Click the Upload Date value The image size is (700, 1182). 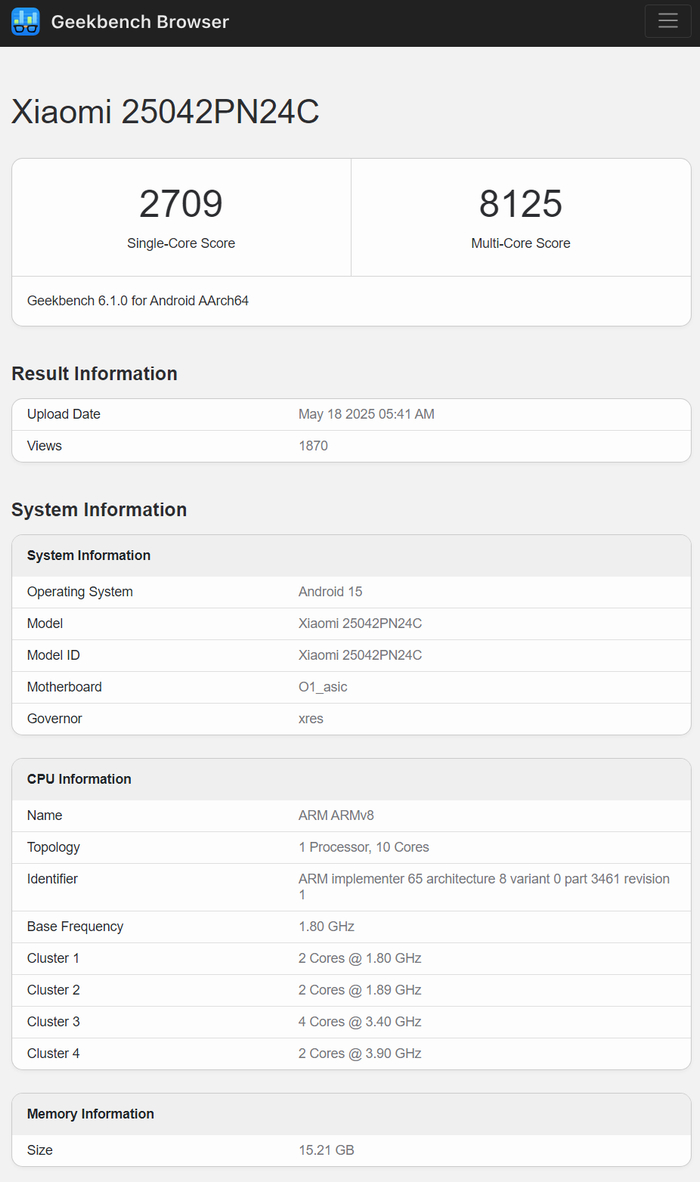click(366, 414)
